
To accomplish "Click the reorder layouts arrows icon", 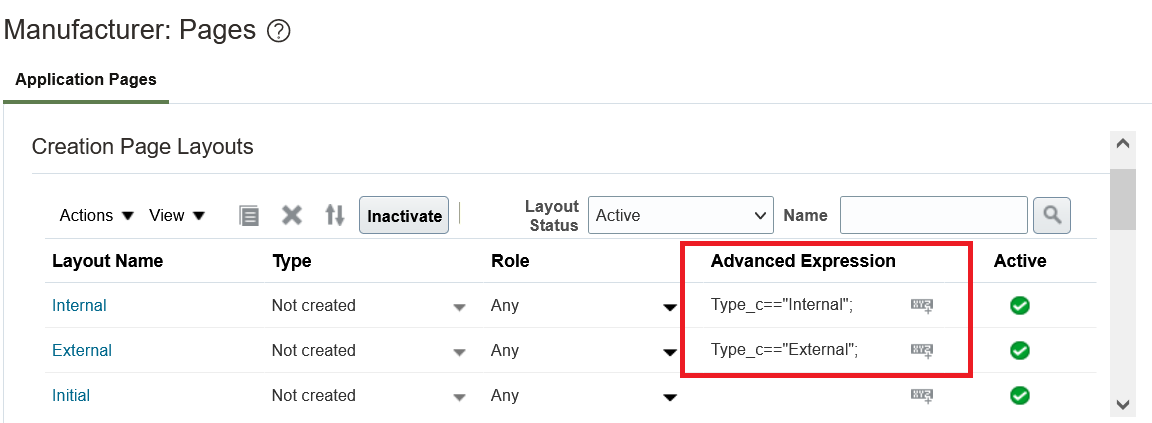I will point(335,215).
